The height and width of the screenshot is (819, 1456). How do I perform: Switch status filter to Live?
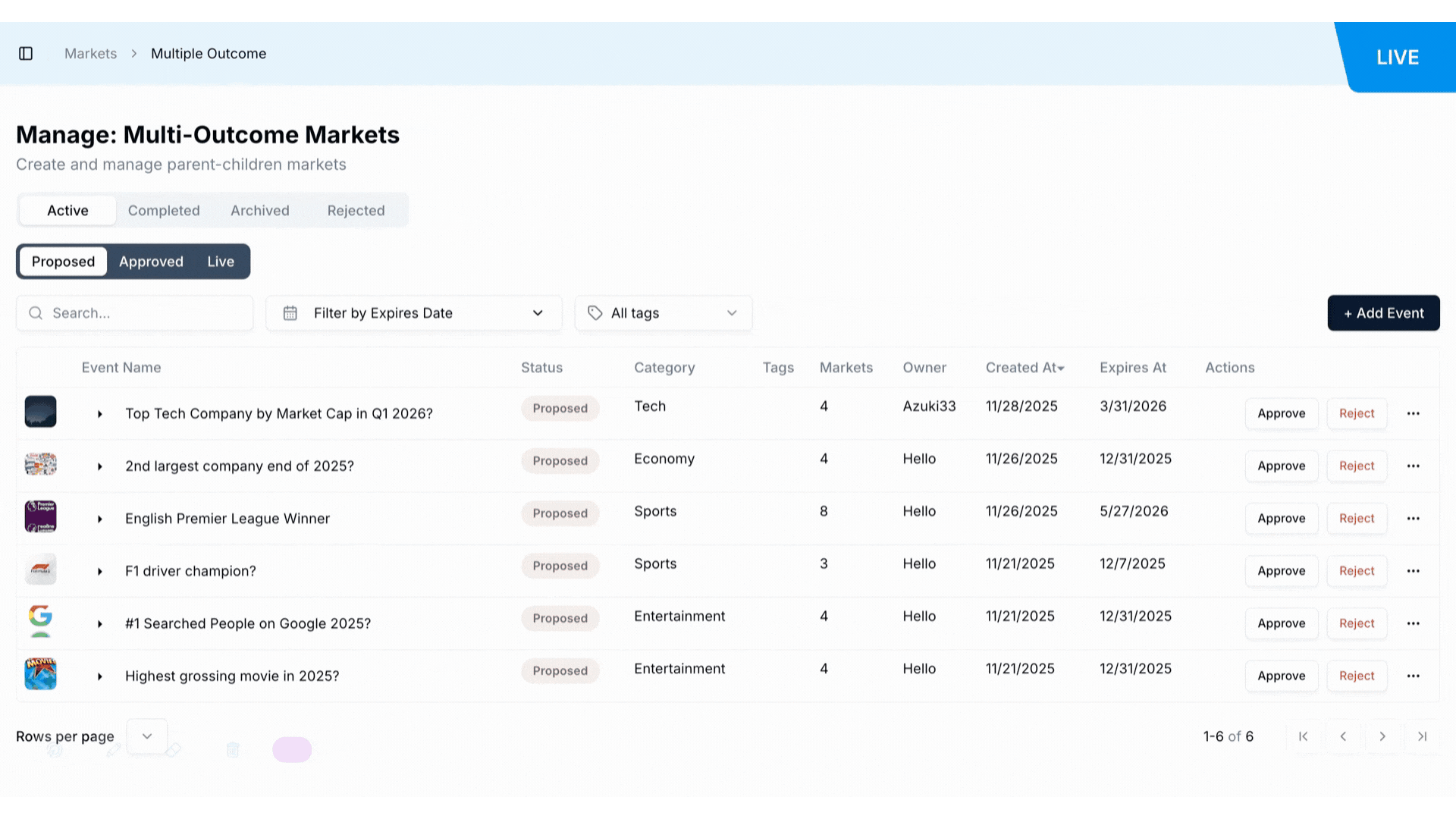point(221,262)
